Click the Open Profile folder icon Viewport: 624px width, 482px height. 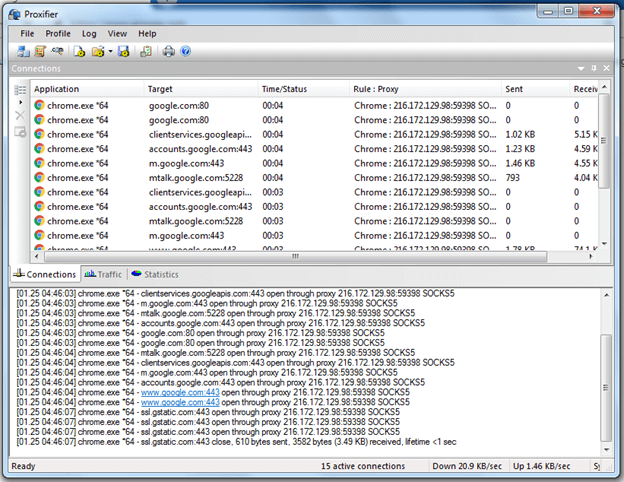98,51
